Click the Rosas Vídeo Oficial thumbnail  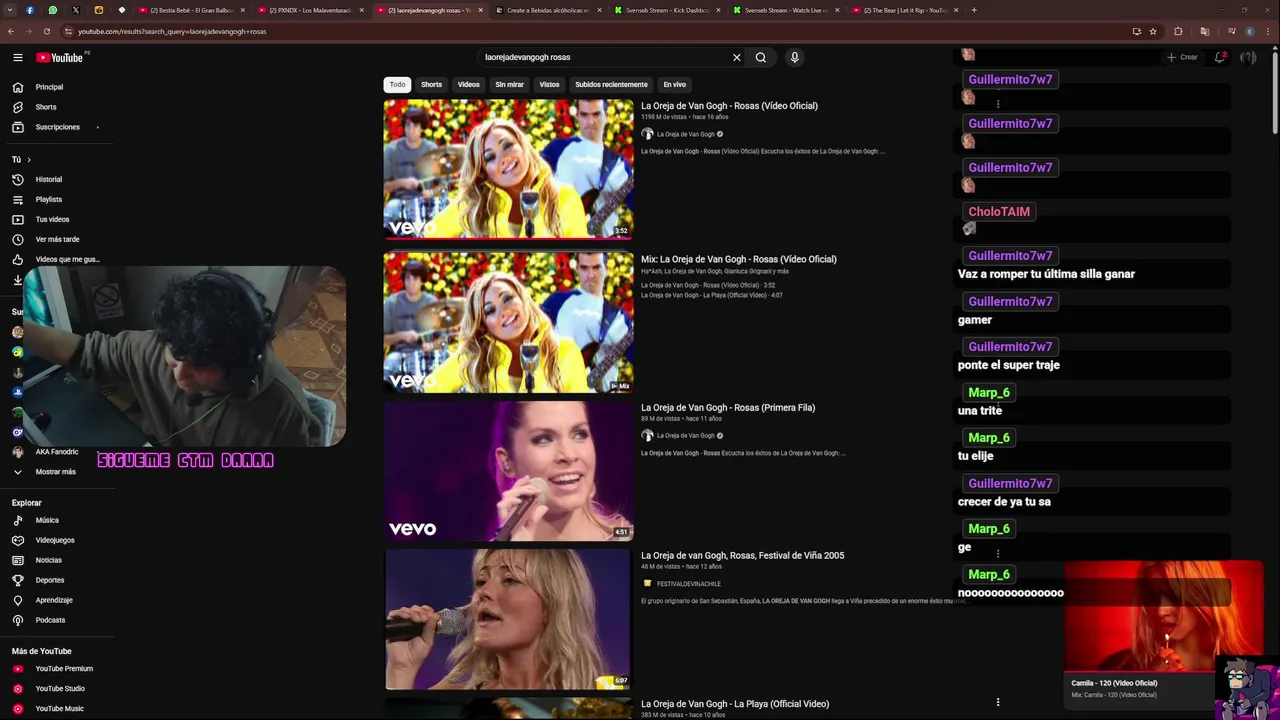(x=509, y=169)
